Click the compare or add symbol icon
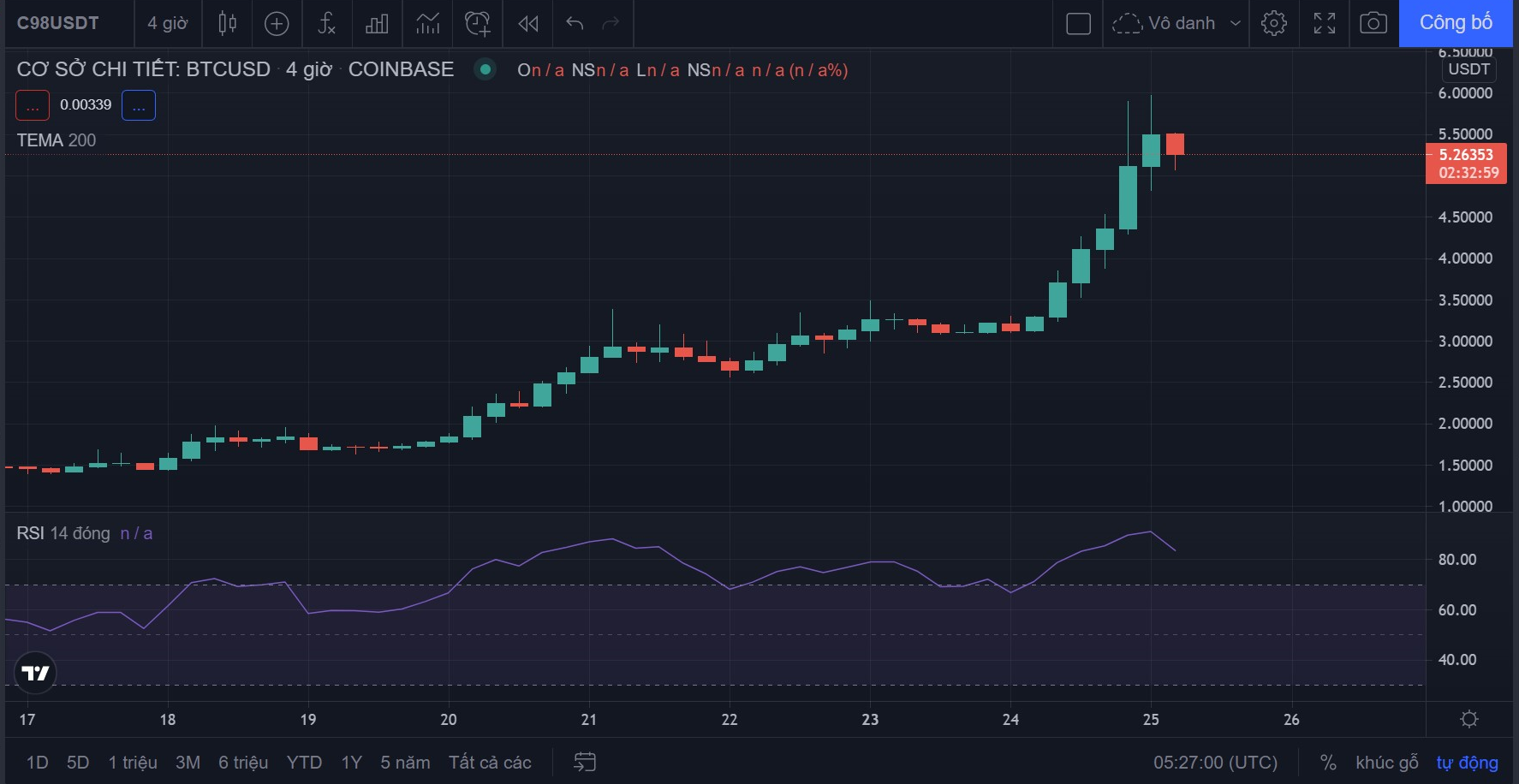 [277, 23]
